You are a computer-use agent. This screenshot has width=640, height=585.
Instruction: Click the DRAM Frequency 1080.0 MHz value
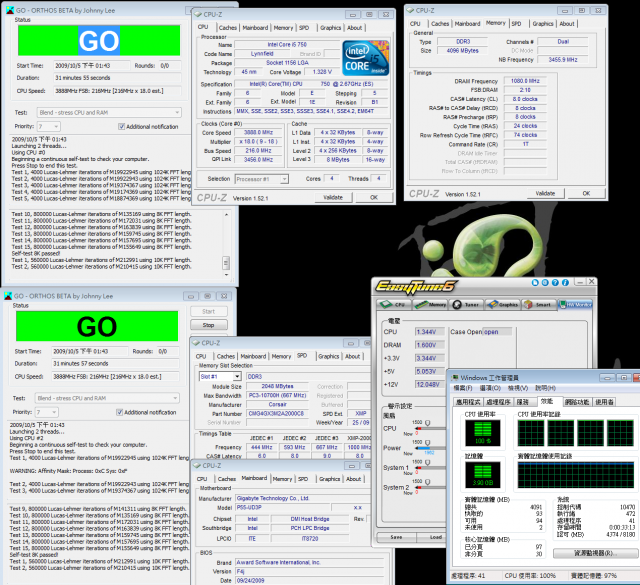tap(525, 81)
